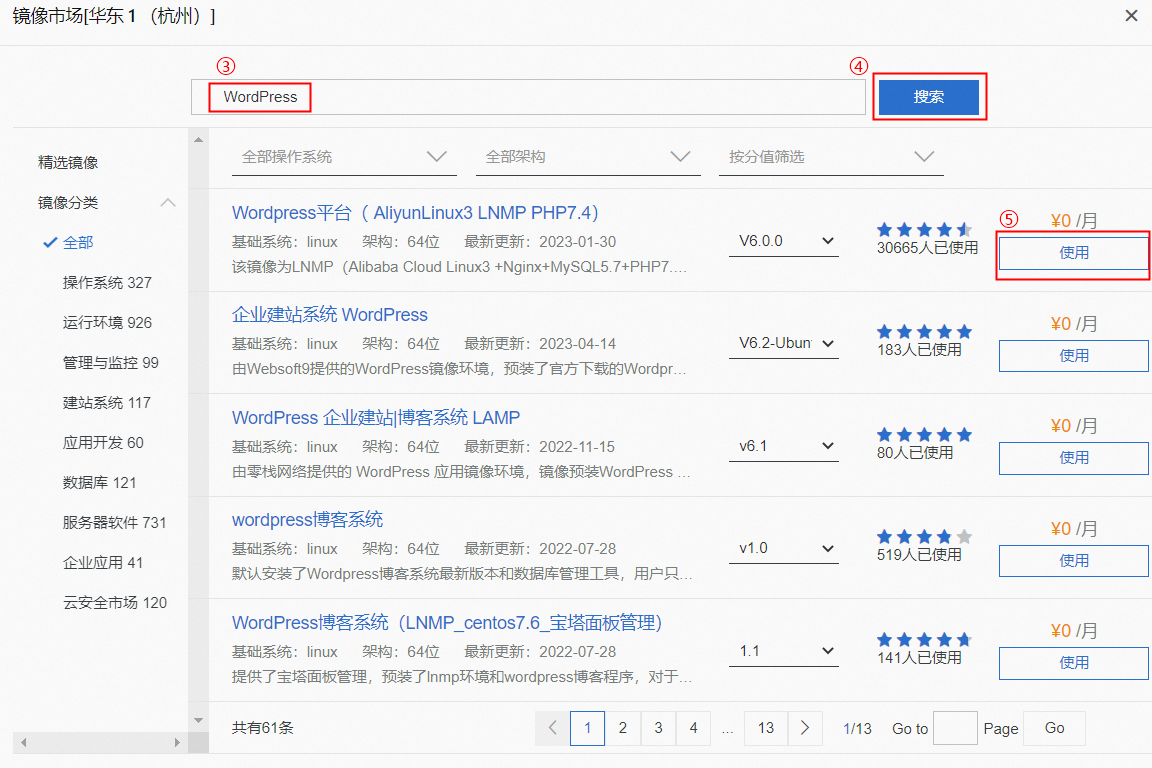Click the Go to page number field
1152x768 pixels.
point(955,728)
